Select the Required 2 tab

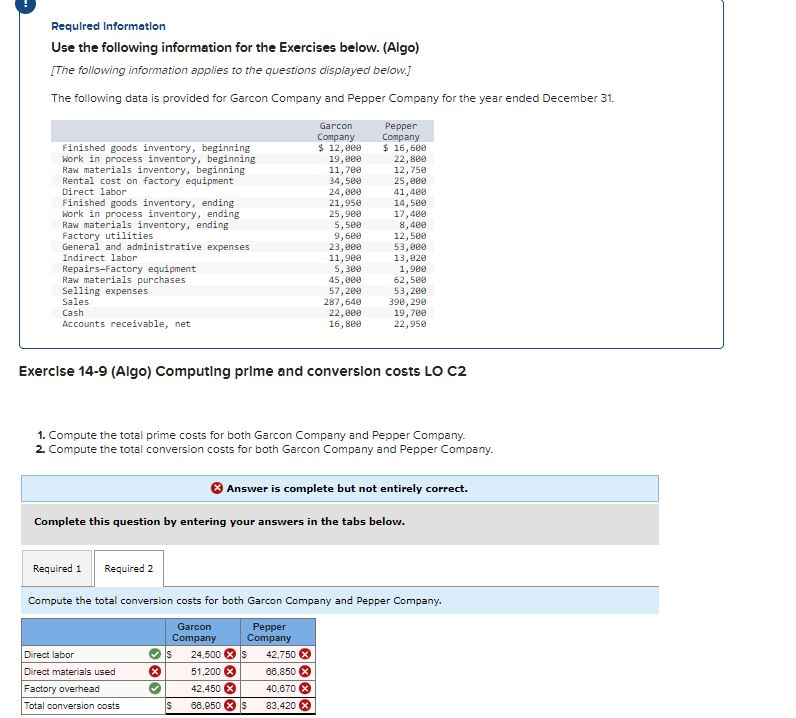click(129, 568)
